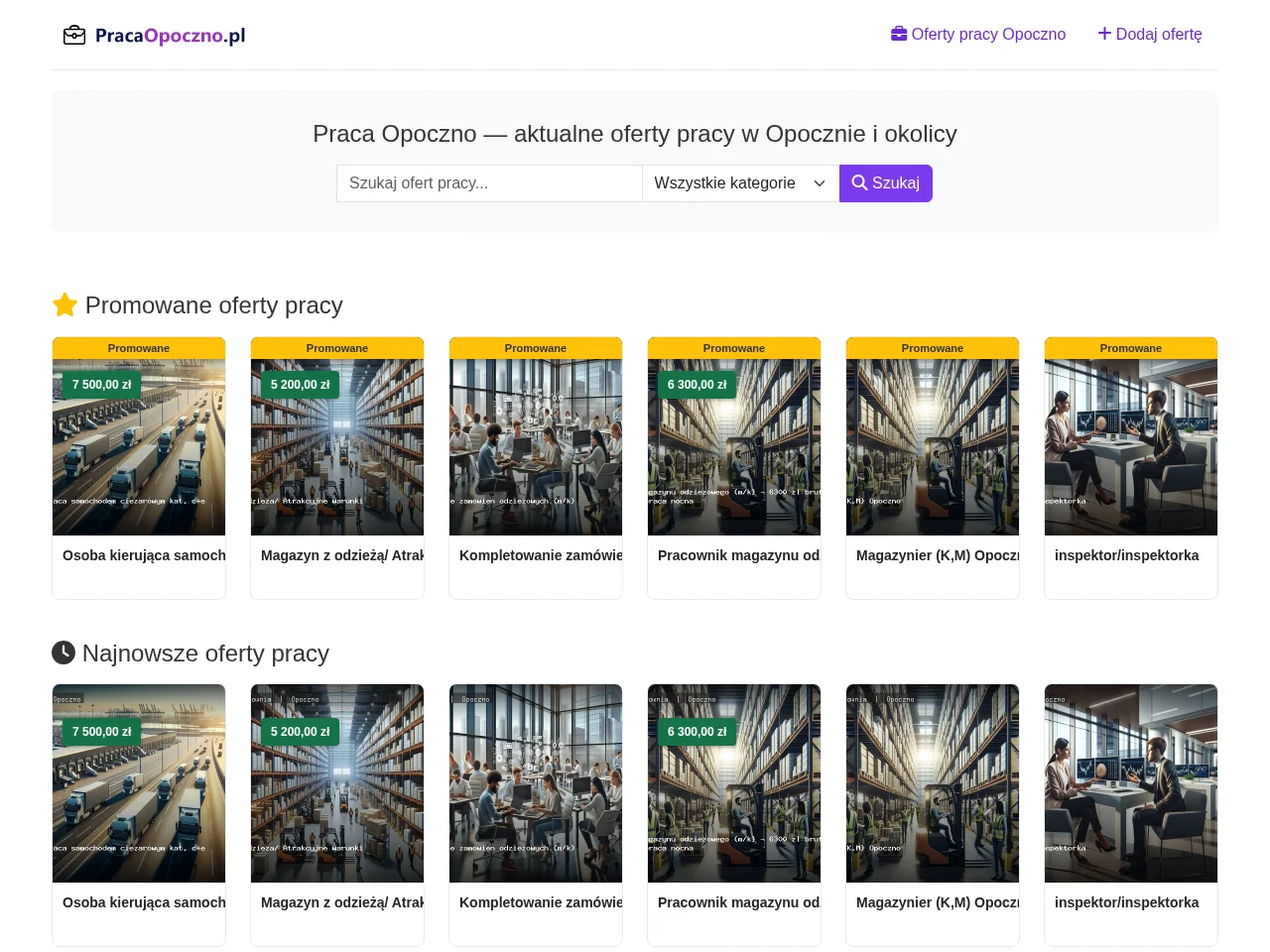Select promoted Pracownik magazynu title
This screenshot has height=952, width=1270.
click(739, 555)
